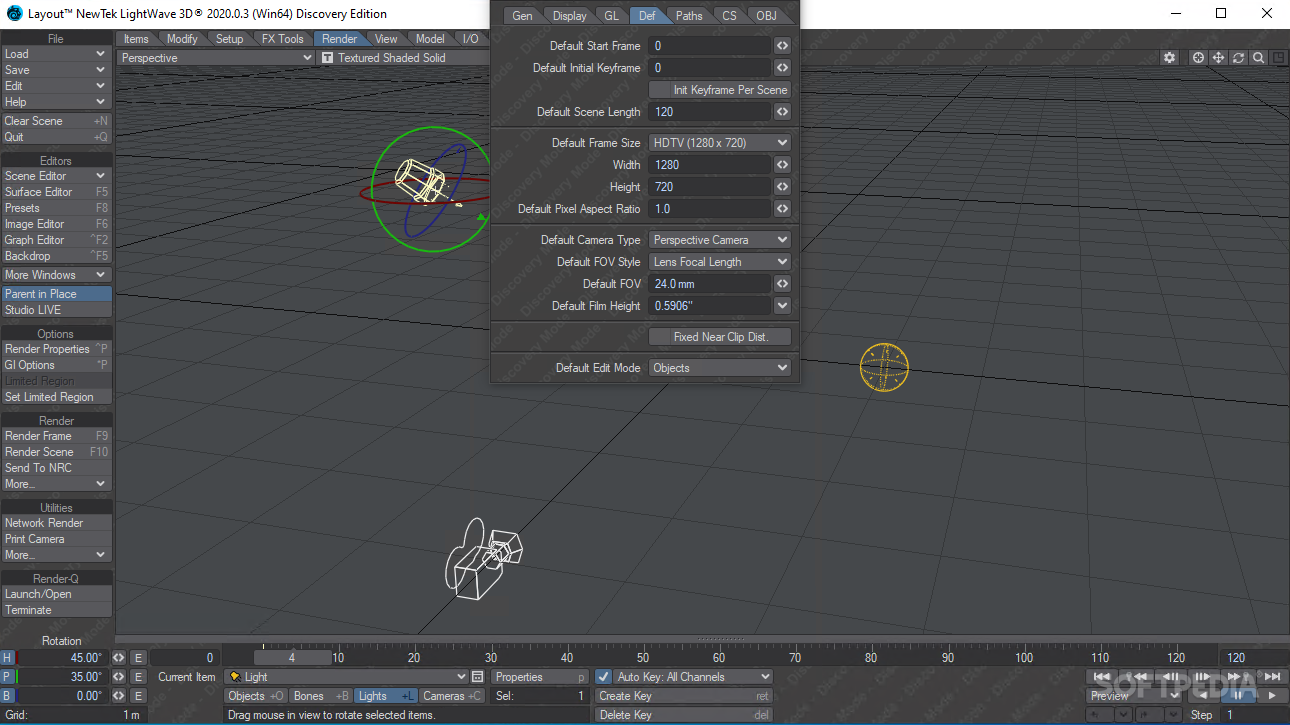The height and width of the screenshot is (725, 1290).
Task: Click envelope E button for Pitch
Action: pos(139,677)
